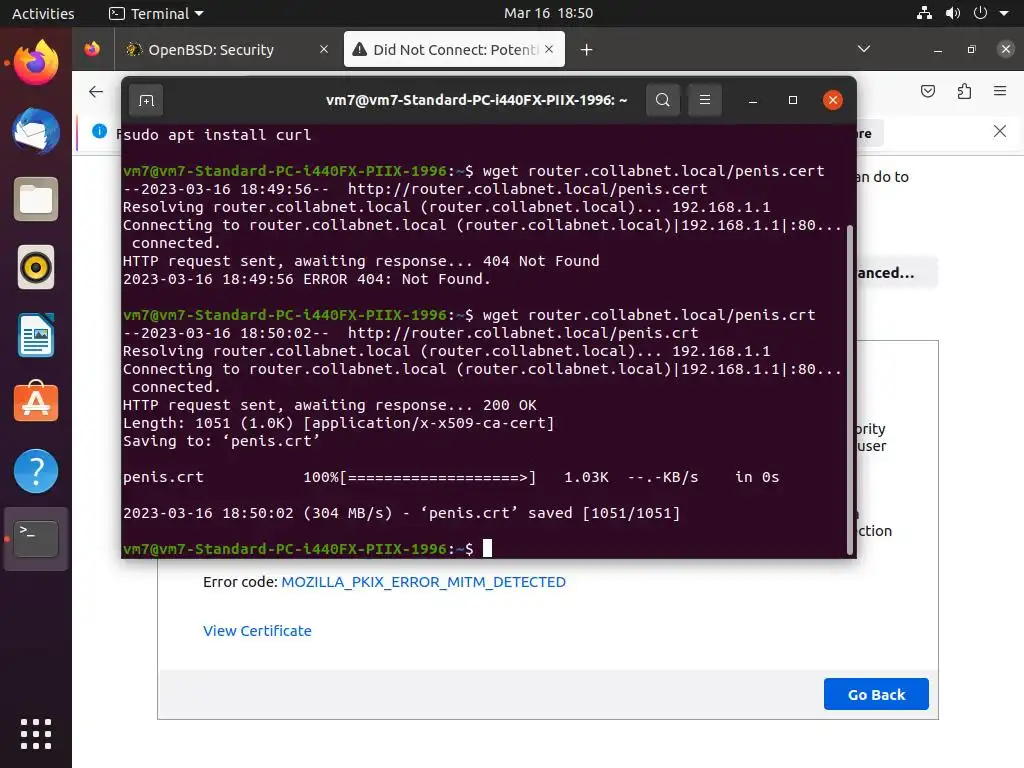Image resolution: width=1024 pixels, height=768 pixels.
Task: Dismiss the Firefox info notification bar
Action: click(x=1000, y=131)
